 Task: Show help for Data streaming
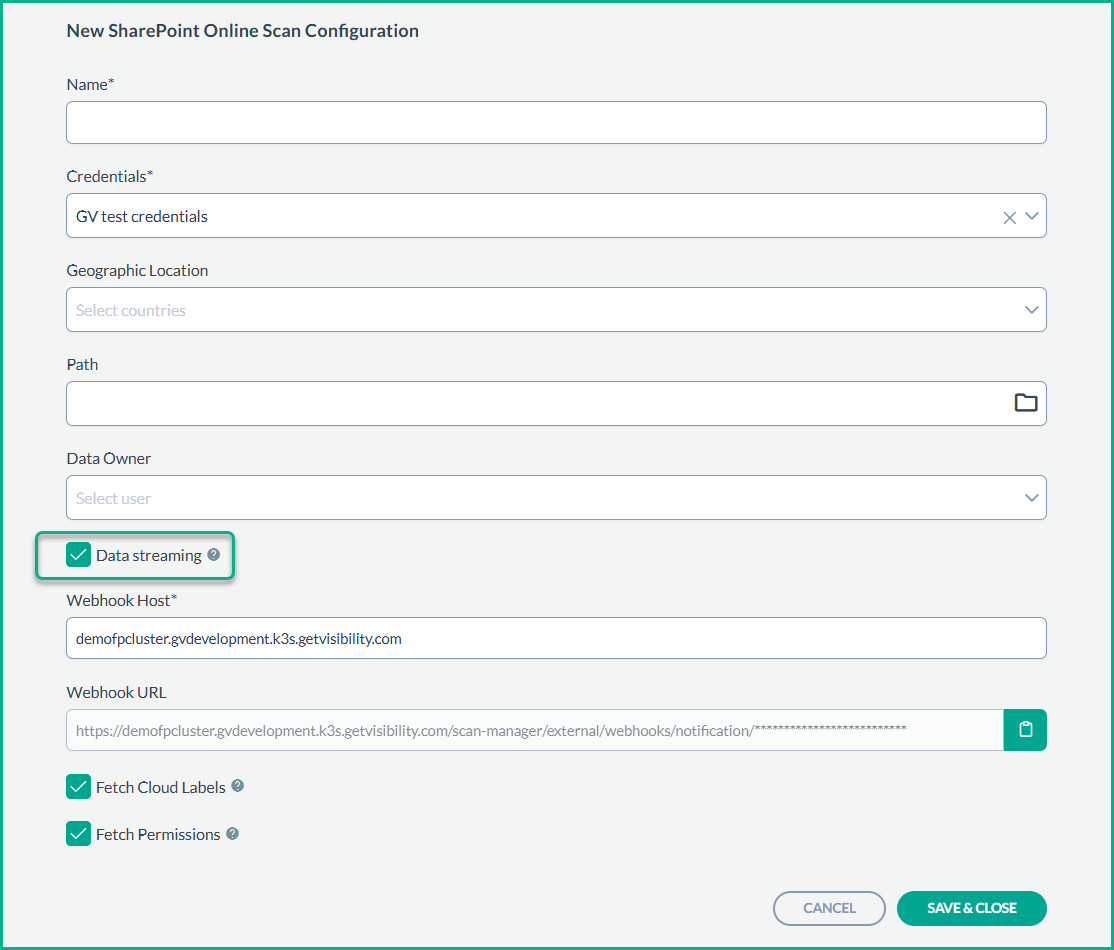click(213, 555)
